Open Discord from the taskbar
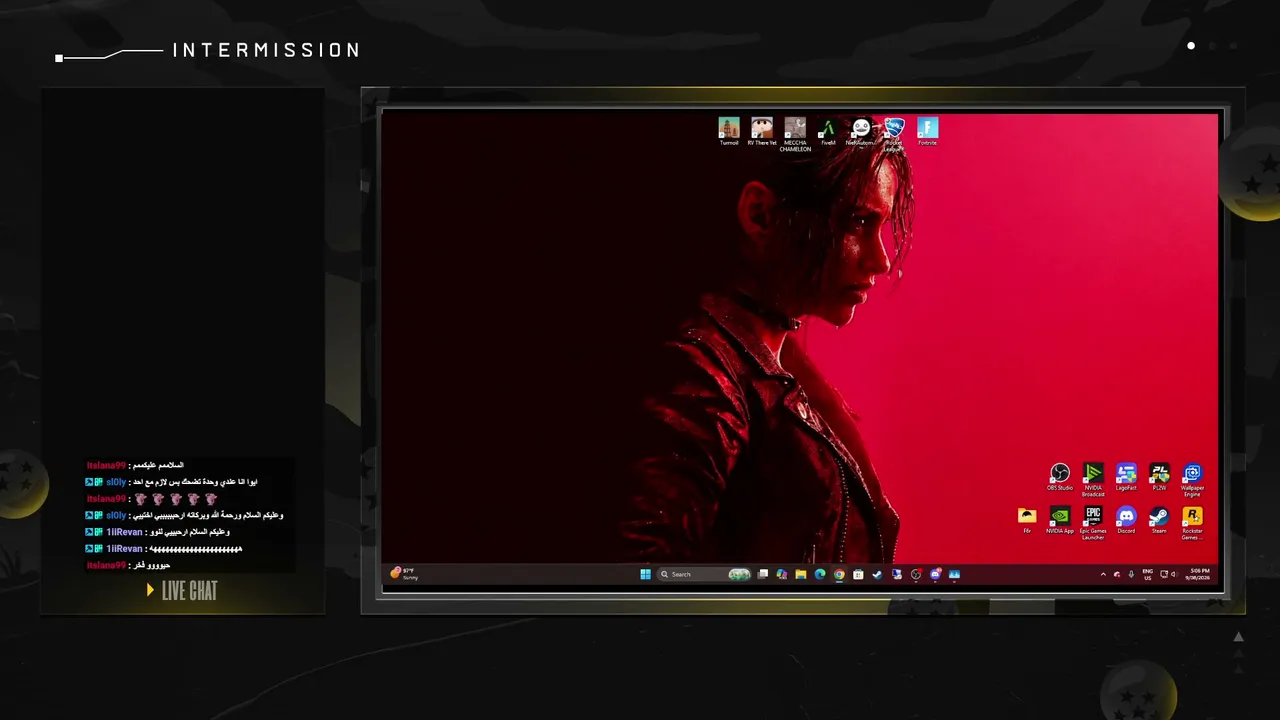 pos(935,574)
